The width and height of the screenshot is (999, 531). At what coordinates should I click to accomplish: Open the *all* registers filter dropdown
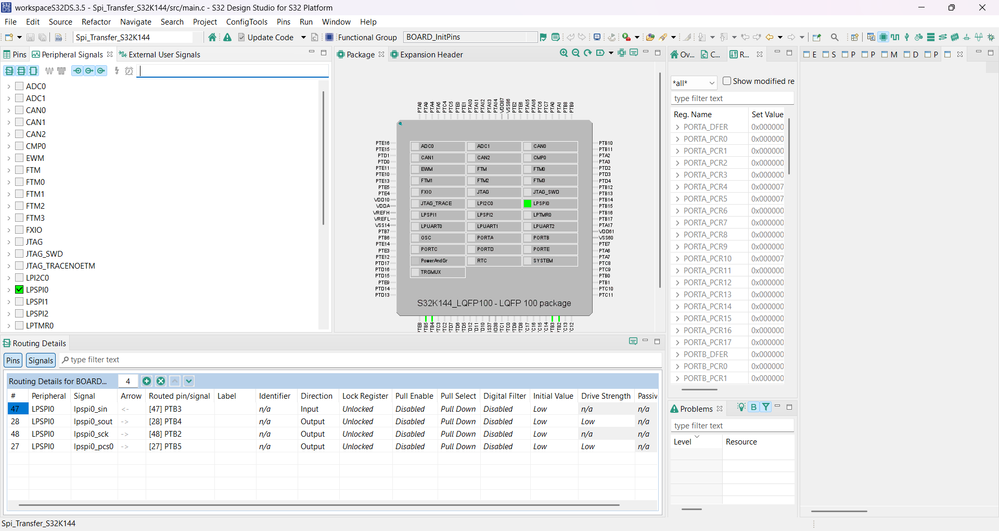click(x=694, y=83)
